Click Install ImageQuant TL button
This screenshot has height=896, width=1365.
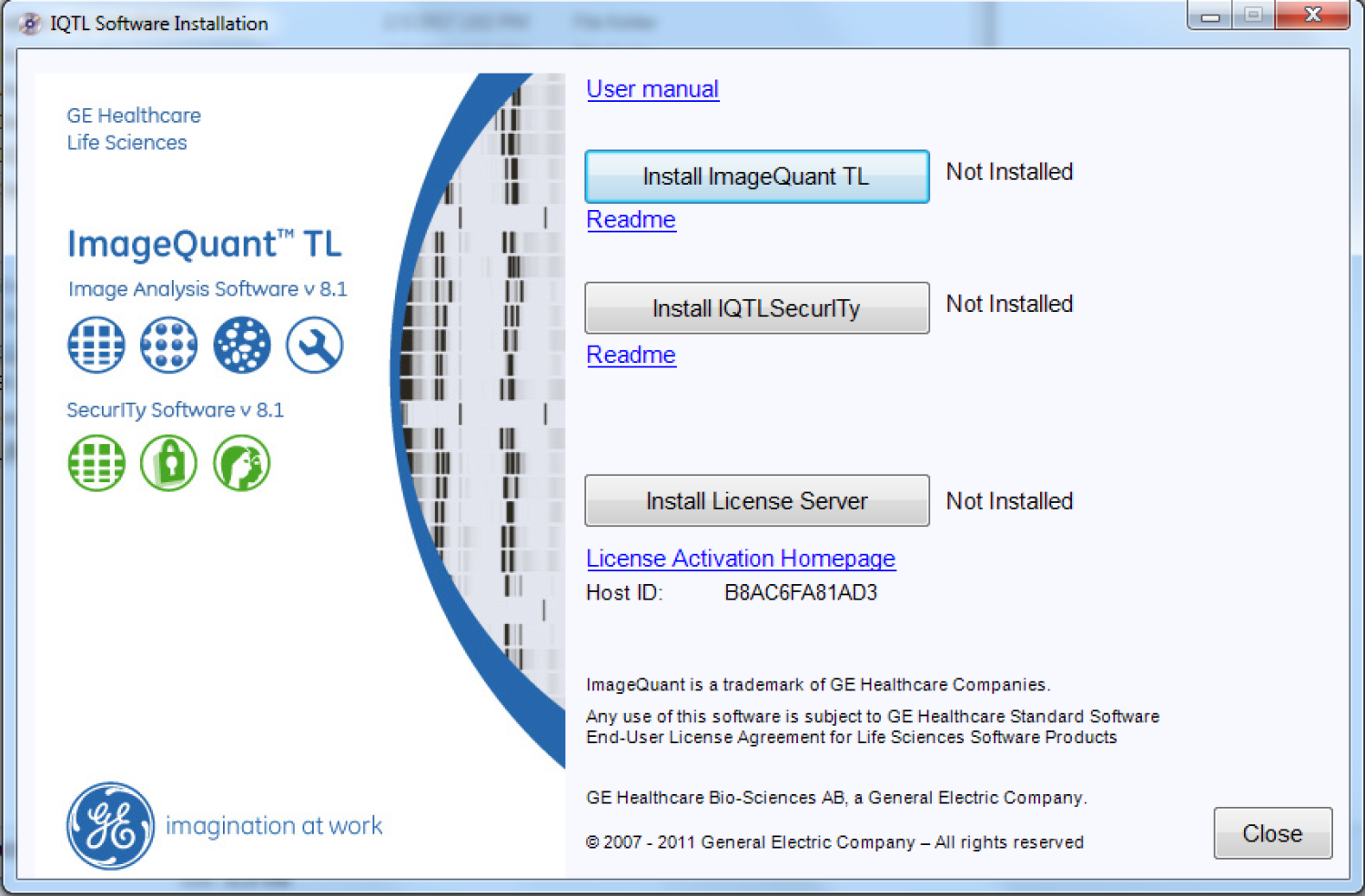coord(757,176)
